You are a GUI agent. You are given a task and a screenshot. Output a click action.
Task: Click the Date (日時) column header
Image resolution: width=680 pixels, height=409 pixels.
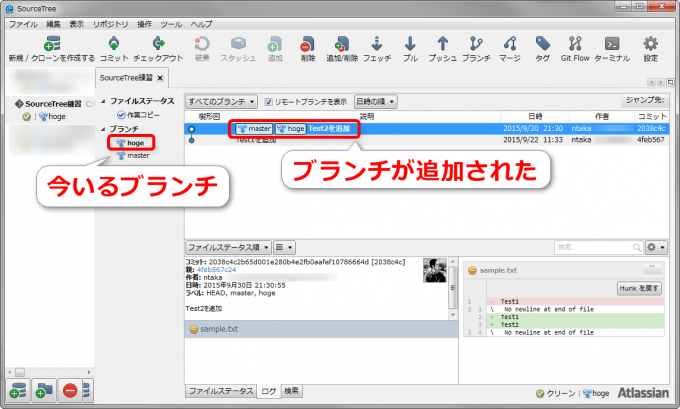pos(534,116)
